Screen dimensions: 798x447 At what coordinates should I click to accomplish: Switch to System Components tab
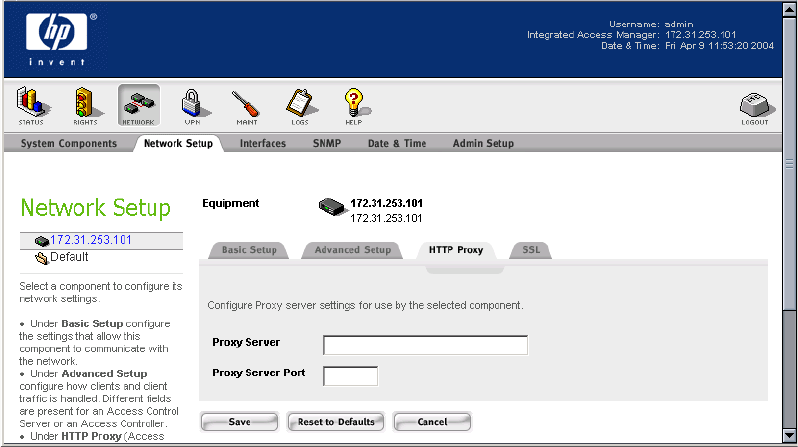[67, 144]
